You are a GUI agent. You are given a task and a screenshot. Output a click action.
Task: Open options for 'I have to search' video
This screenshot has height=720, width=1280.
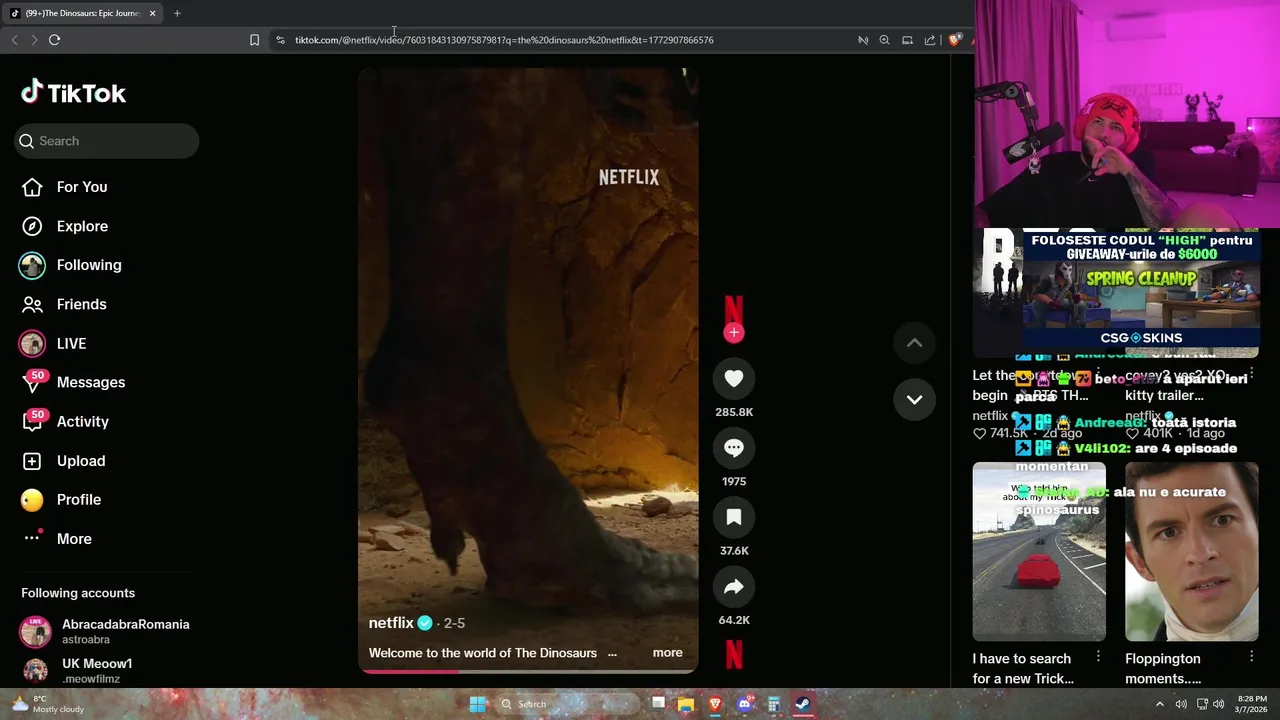click(1098, 657)
